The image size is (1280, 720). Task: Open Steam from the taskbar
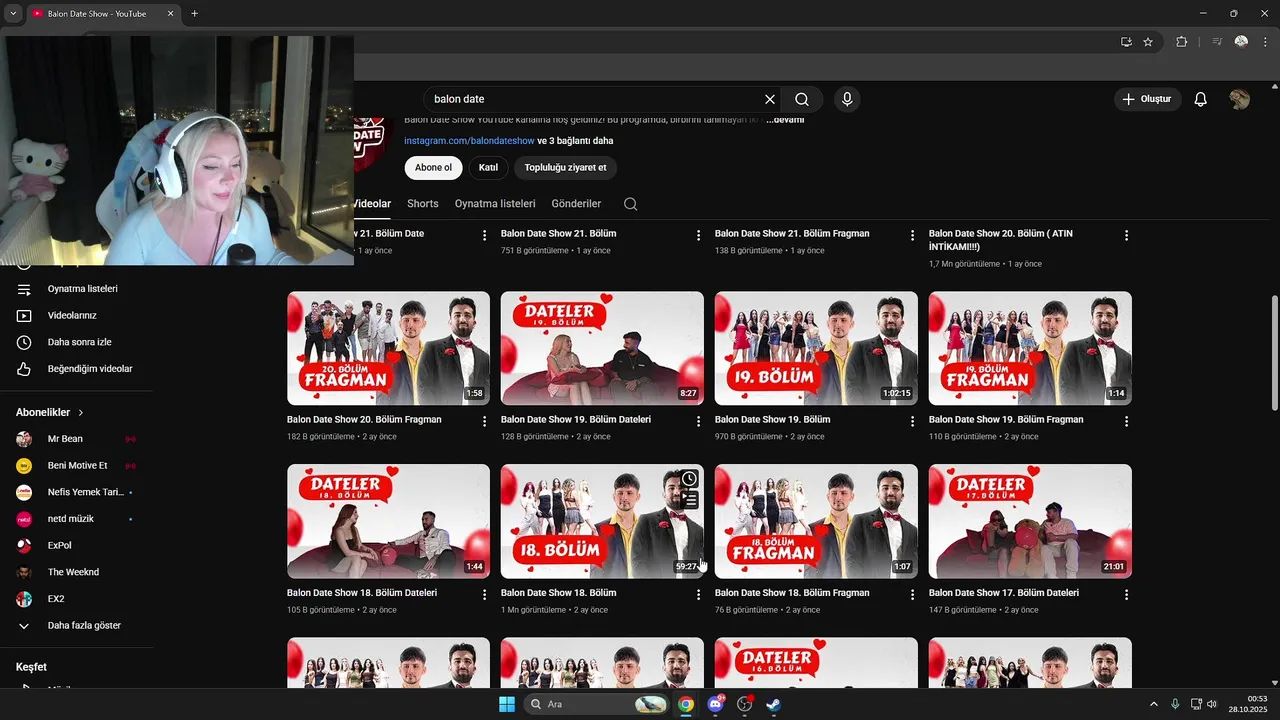click(773, 704)
